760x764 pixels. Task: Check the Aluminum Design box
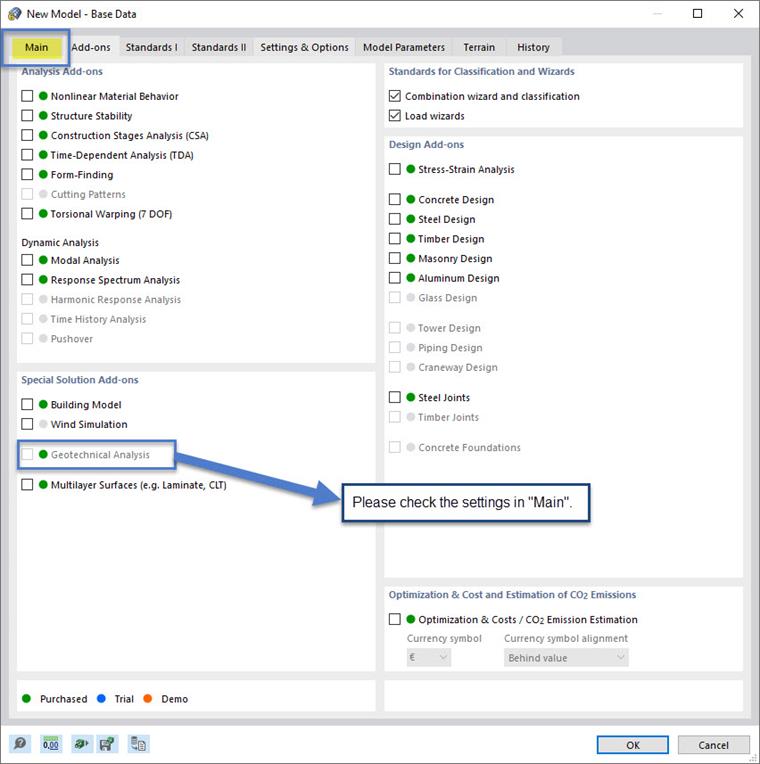395,278
